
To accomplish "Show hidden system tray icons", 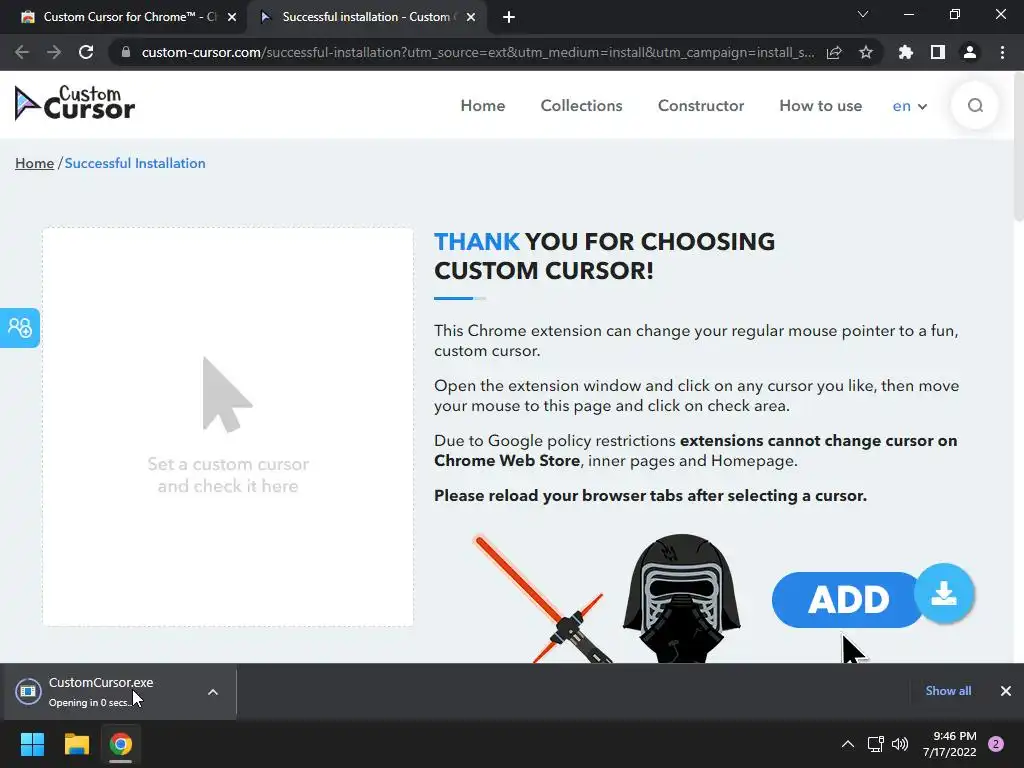I will pos(848,744).
